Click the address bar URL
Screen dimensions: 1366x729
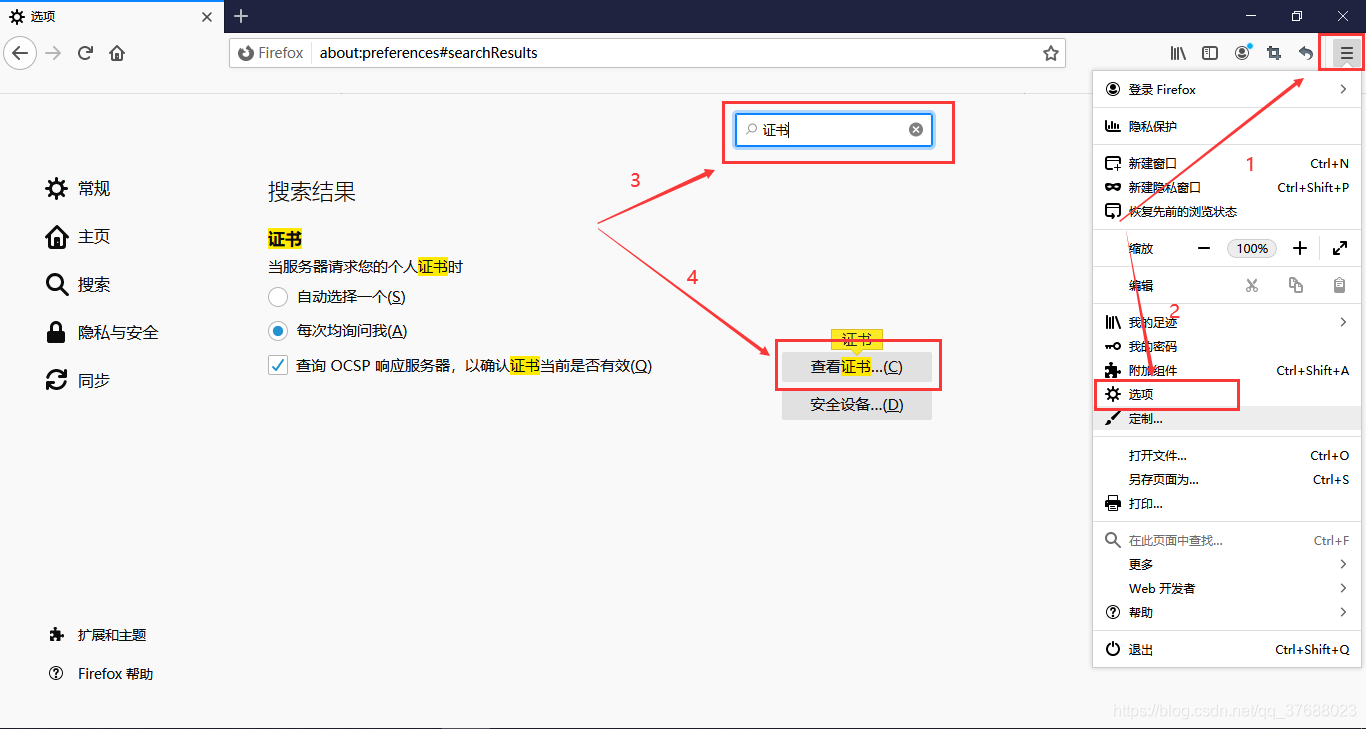tap(429, 53)
